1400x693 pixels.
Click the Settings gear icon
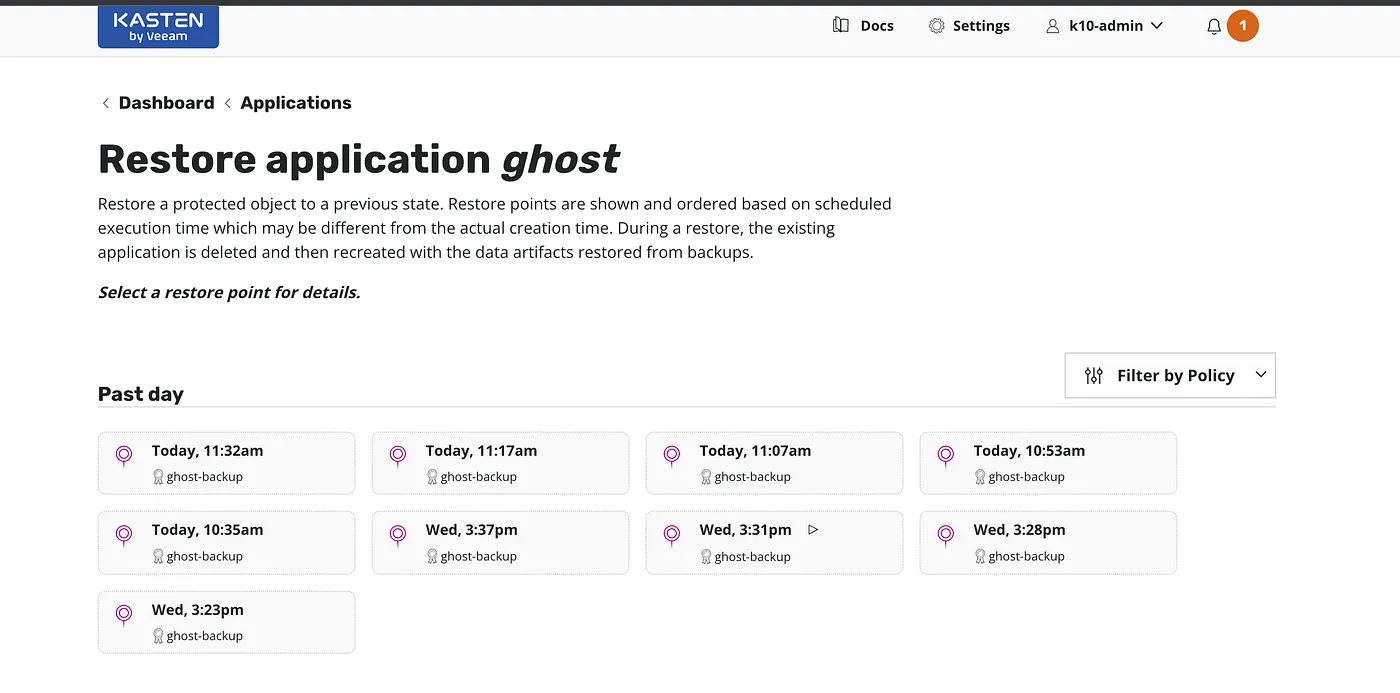(x=936, y=26)
